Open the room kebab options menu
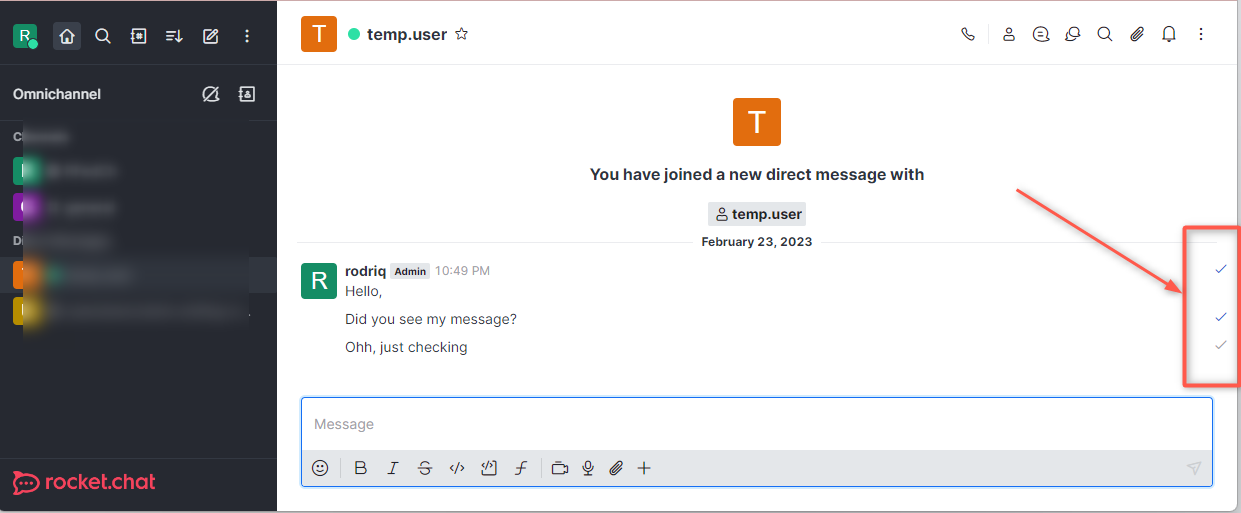The image size is (1241, 513). click(x=1201, y=34)
